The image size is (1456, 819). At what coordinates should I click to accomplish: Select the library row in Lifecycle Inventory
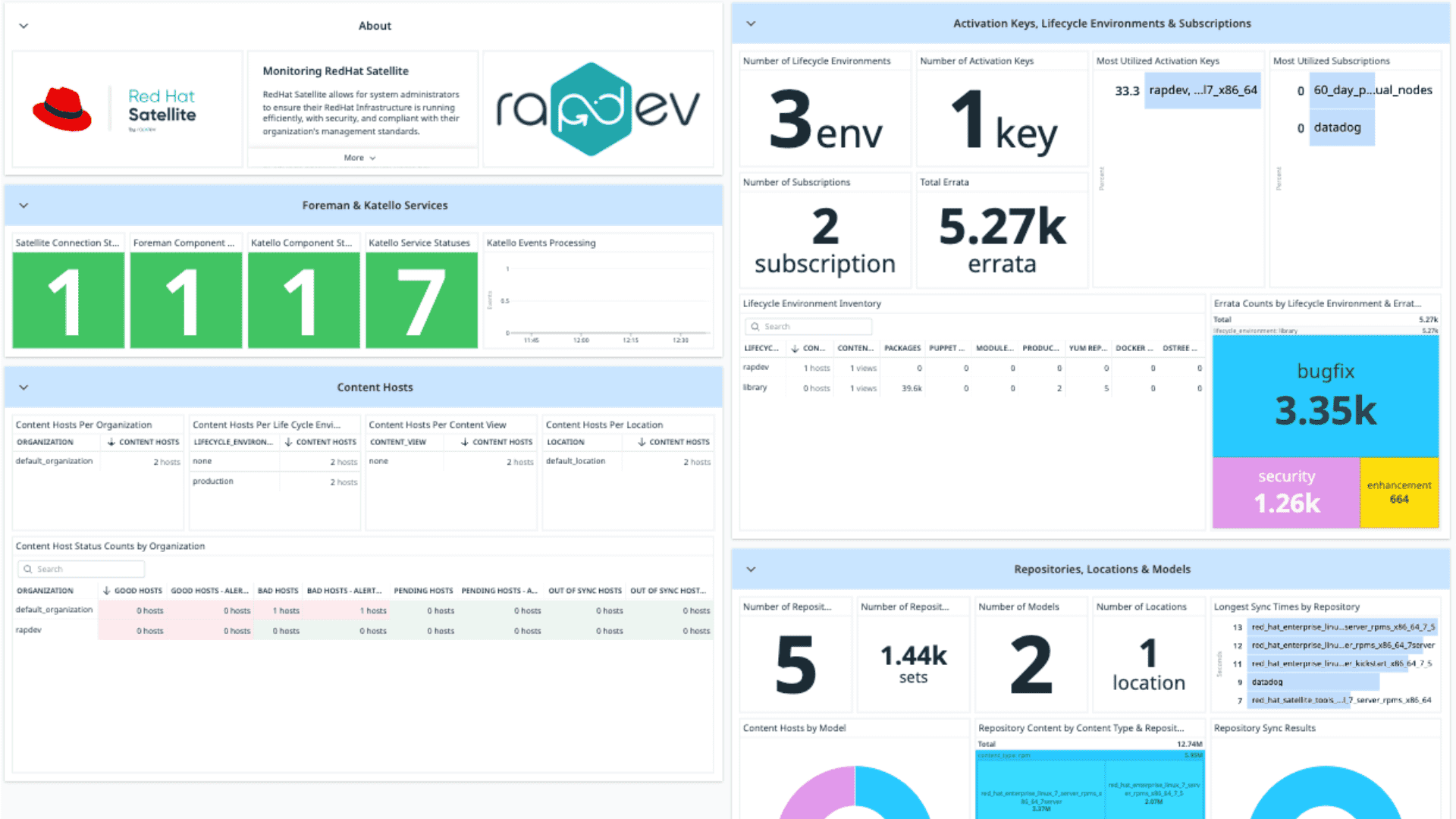point(972,388)
